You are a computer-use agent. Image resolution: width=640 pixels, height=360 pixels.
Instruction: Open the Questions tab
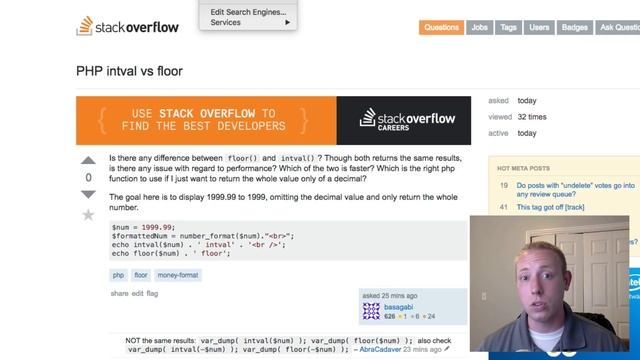coord(441,27)
